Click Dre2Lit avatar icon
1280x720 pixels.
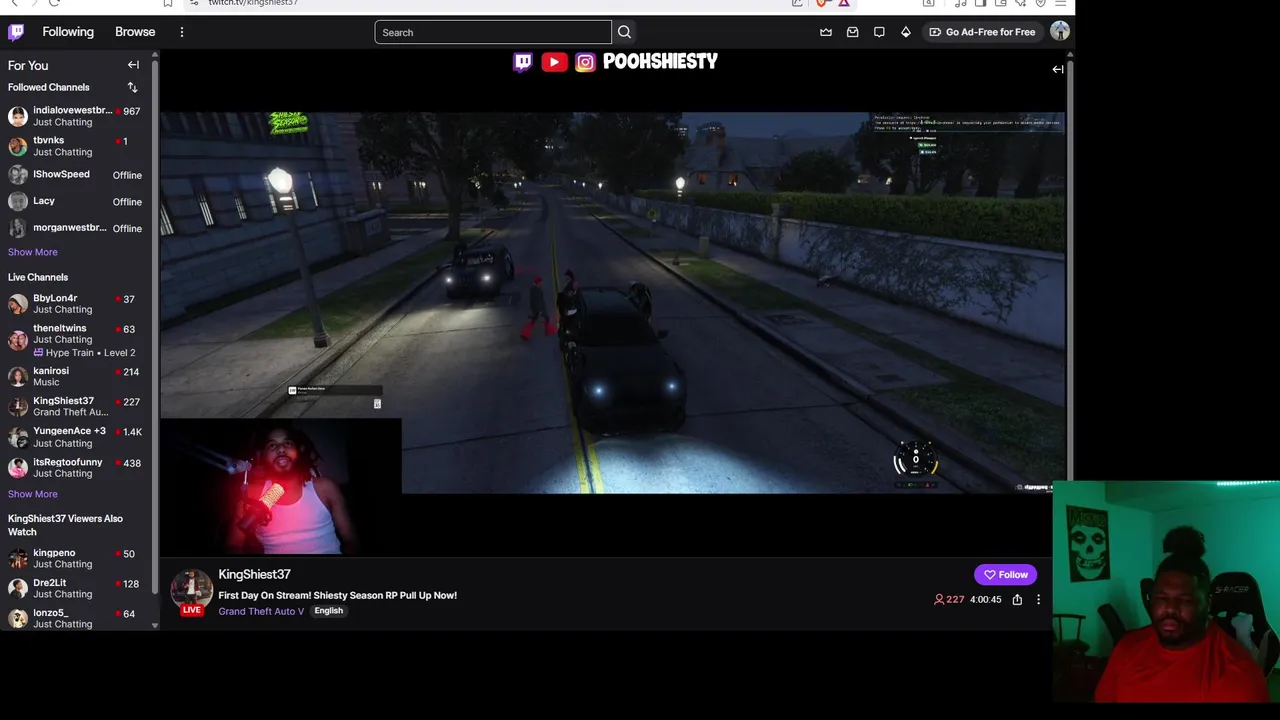pos(17,588)
